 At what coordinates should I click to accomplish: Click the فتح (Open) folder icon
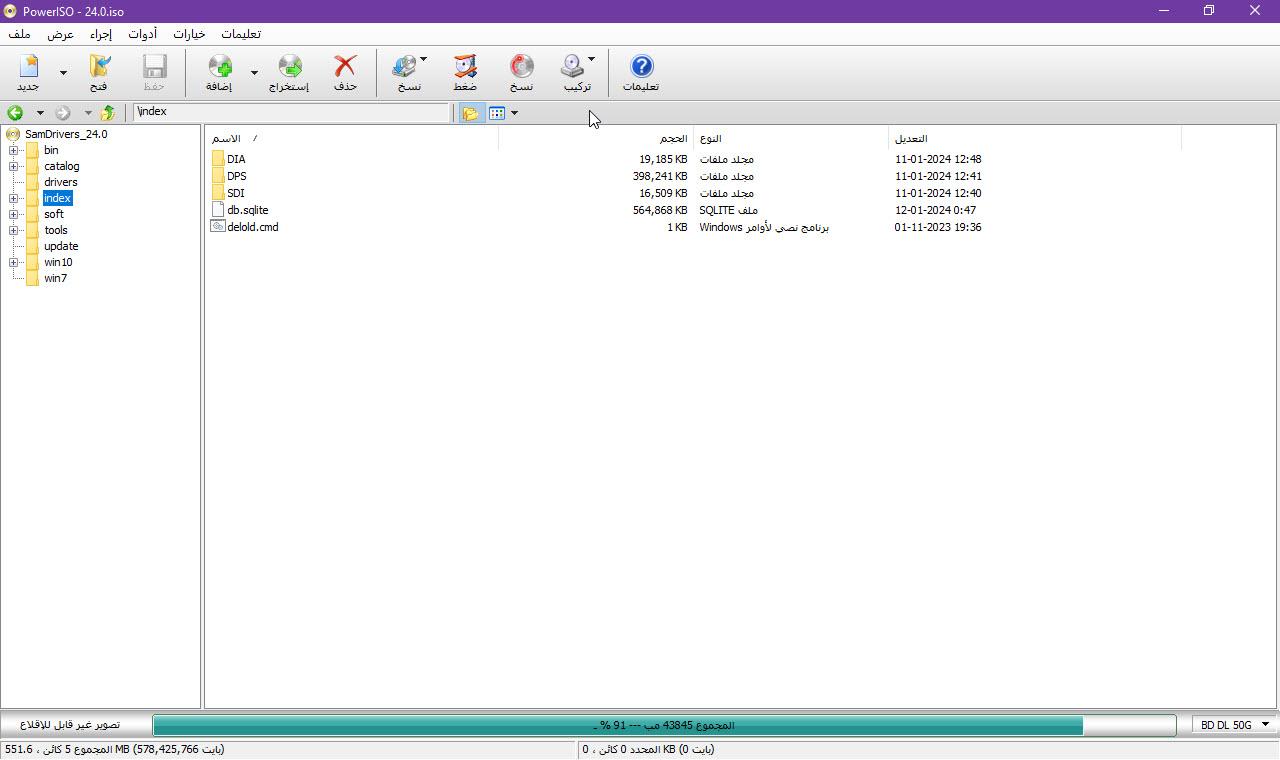click(99, 66)
